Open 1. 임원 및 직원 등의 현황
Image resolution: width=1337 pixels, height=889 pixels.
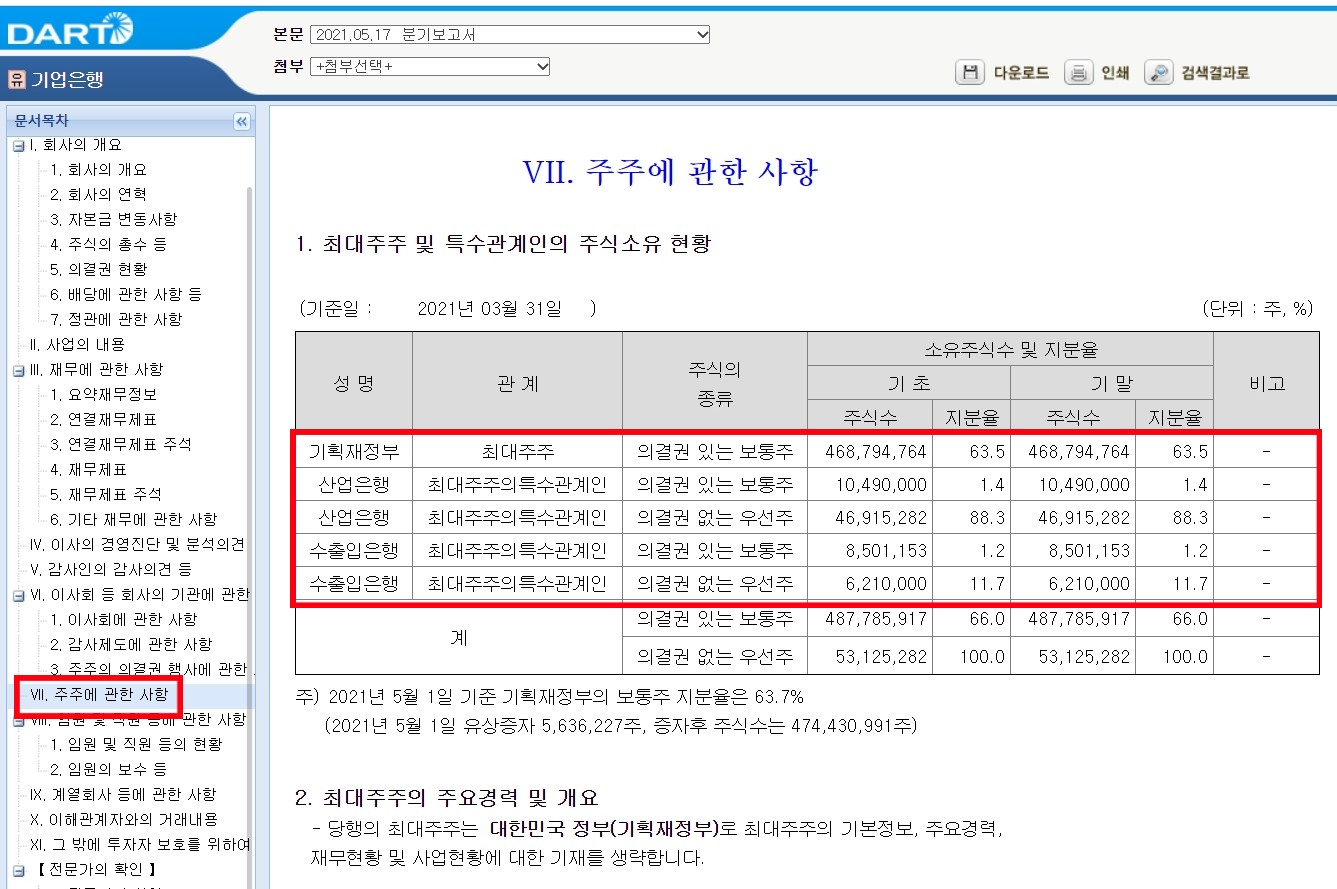(136, 745)
